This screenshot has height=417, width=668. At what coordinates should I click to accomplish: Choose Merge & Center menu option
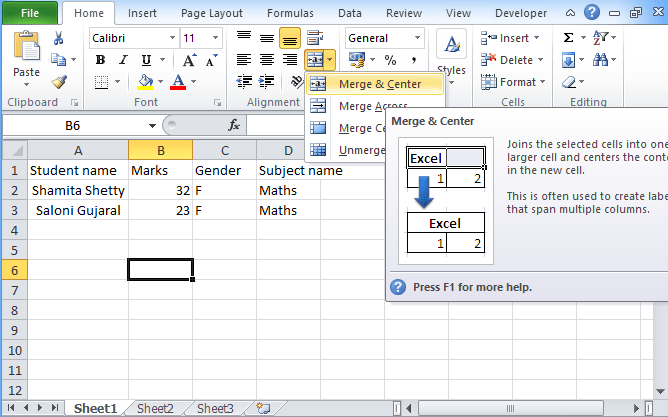click(375, 84)
